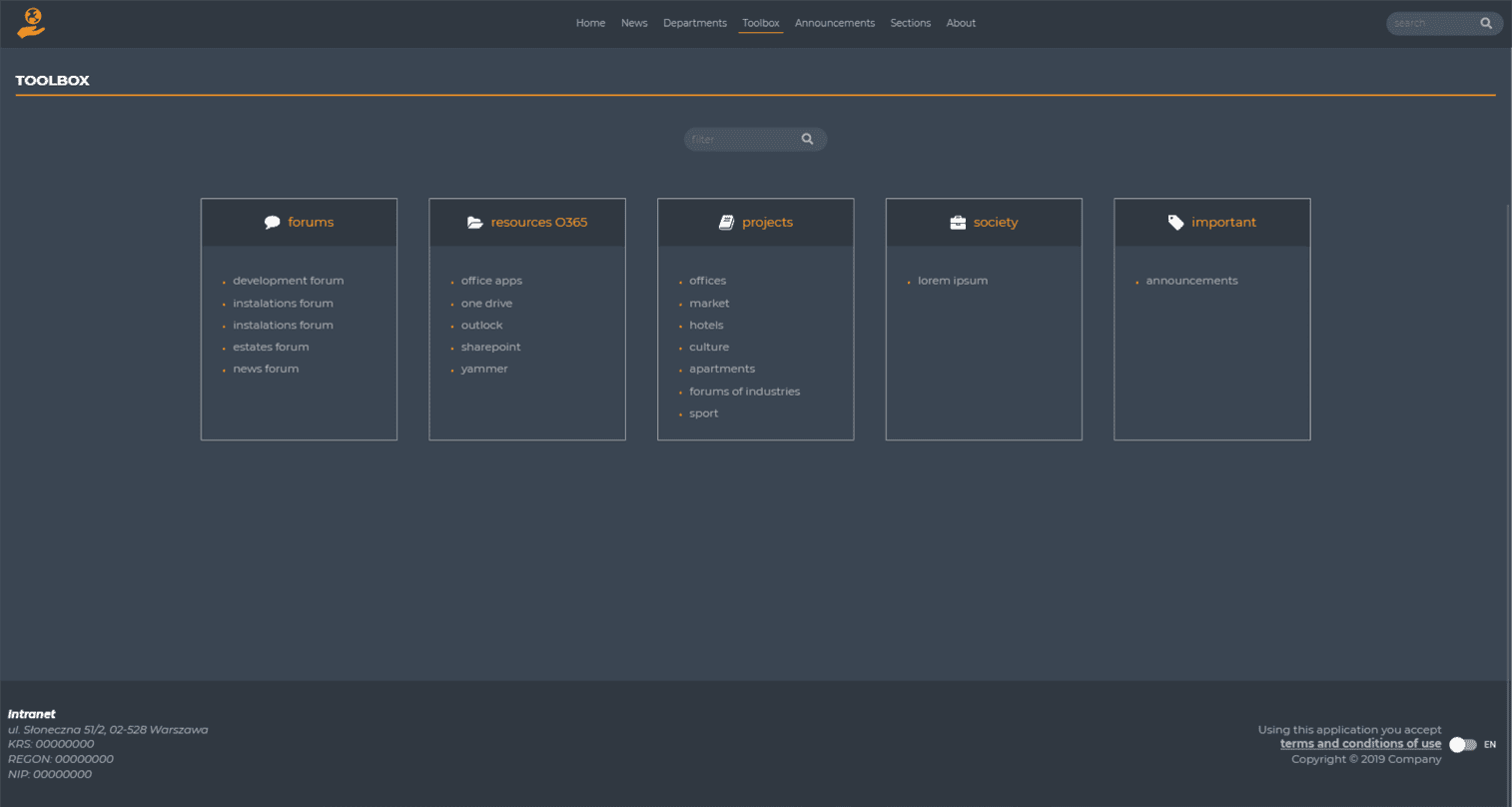Screen dimensions: 1512x807
Task: Click the important tag icon
Action: (1175, 223)
